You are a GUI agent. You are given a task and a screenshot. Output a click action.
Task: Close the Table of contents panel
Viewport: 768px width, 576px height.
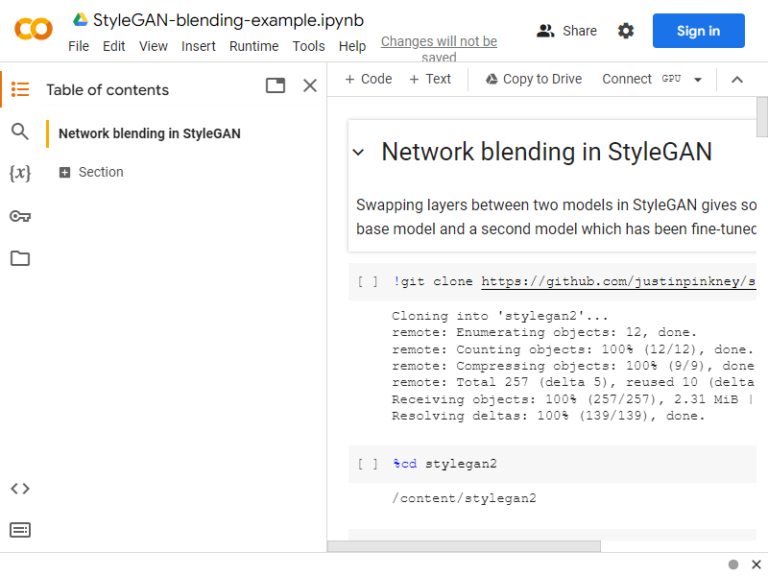pos(310,86)
